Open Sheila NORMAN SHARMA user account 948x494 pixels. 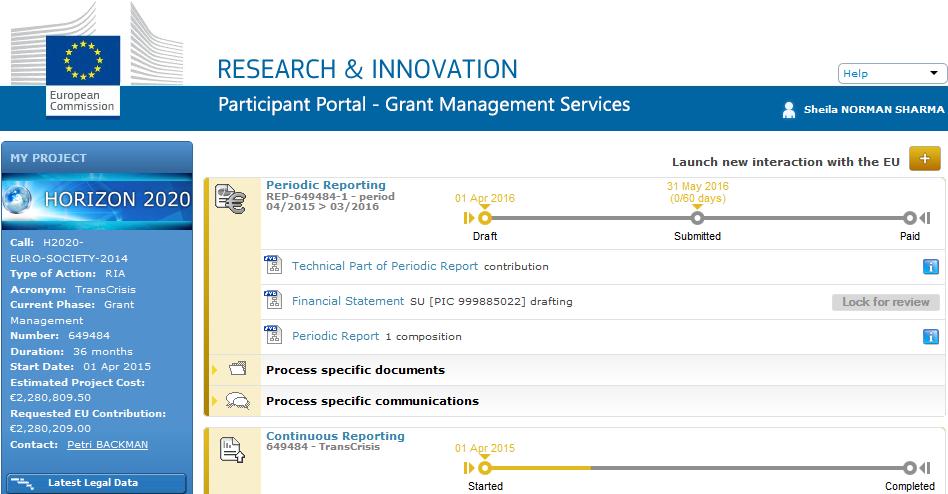tap(874, 109)
